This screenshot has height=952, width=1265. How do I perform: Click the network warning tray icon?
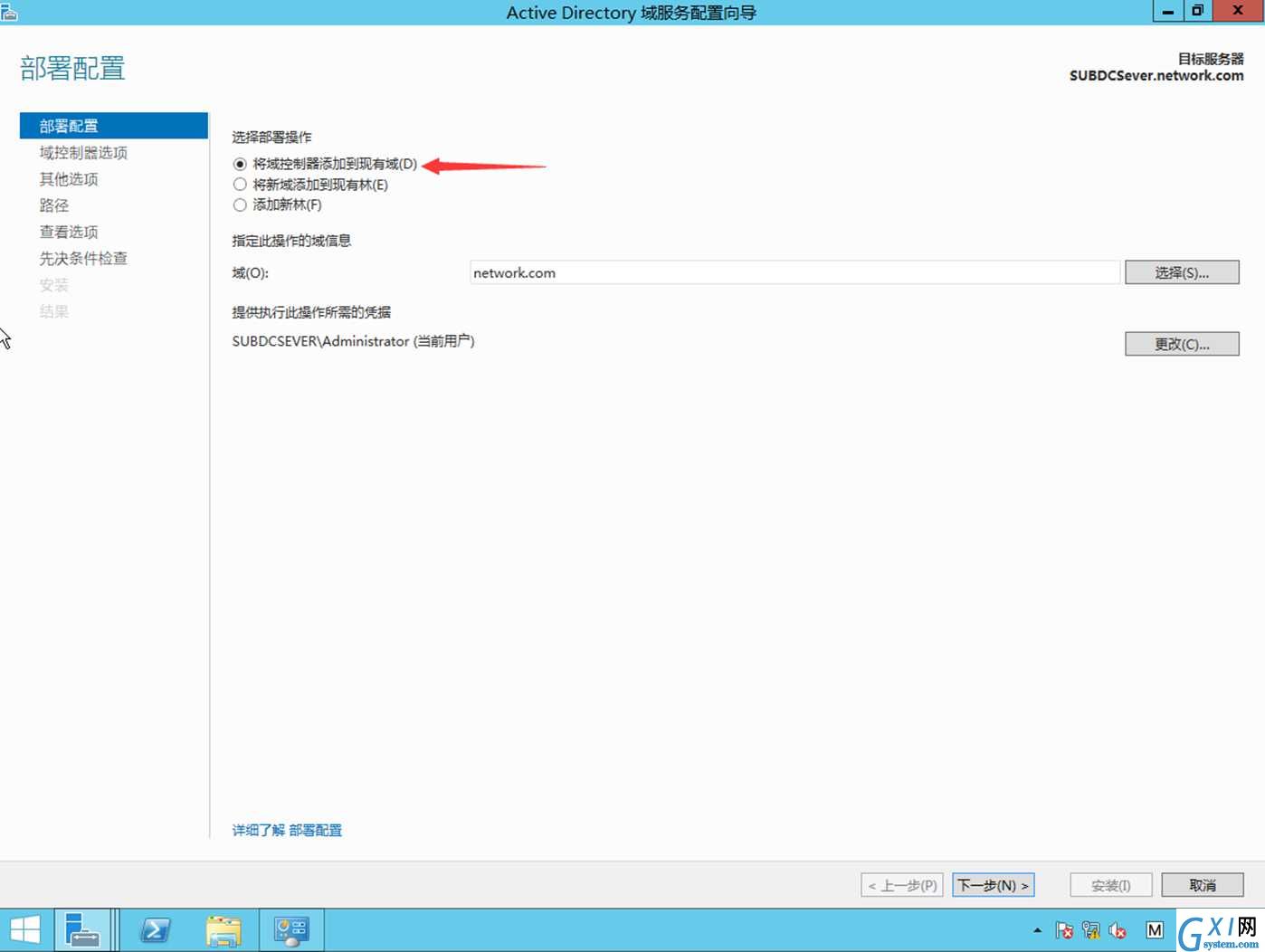coord(1091,930)
